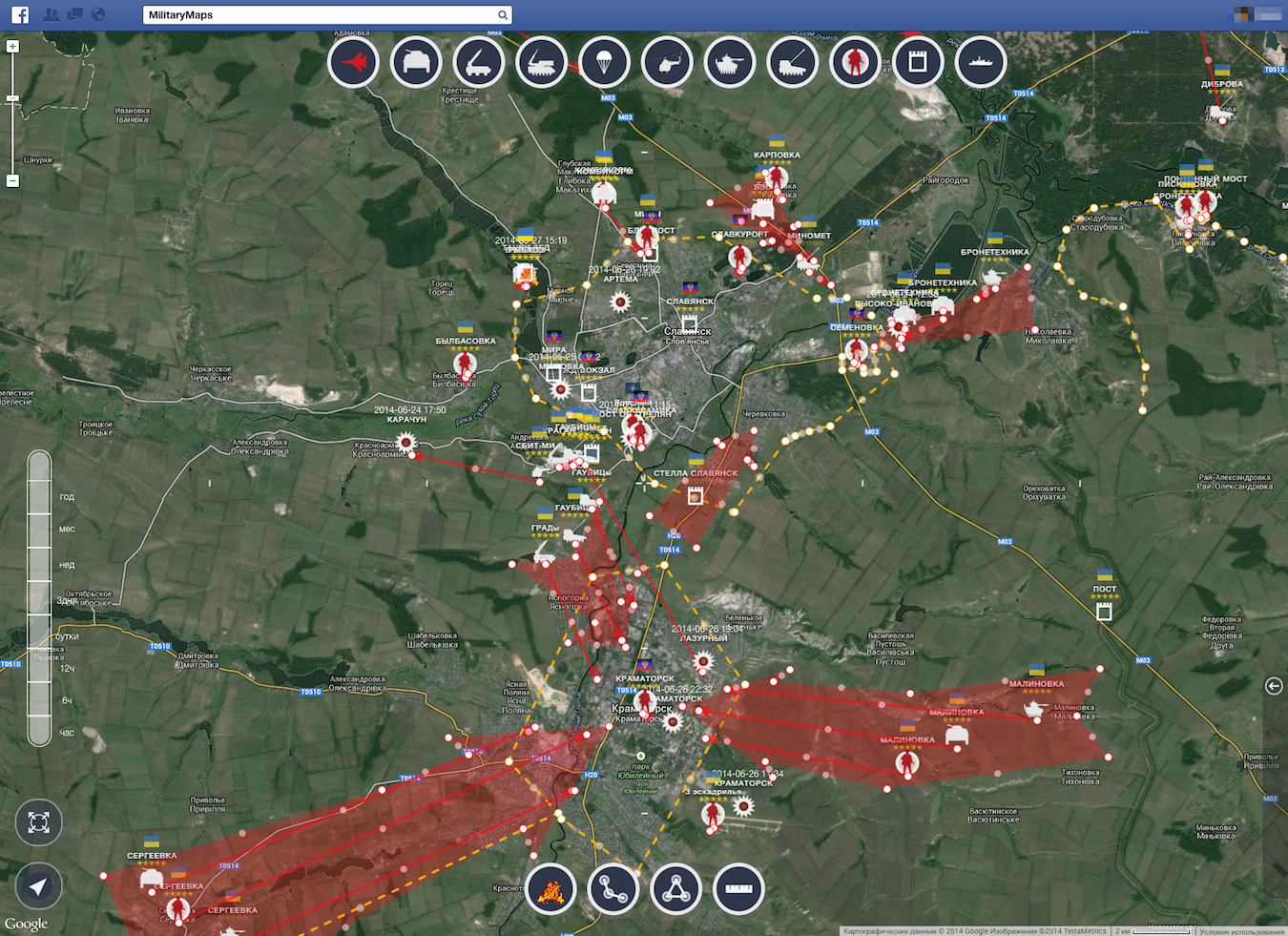This screenshot has width=1288, height=936.
Task: Open Facebook notifications globe icon
Action: (x=98, y=14)
